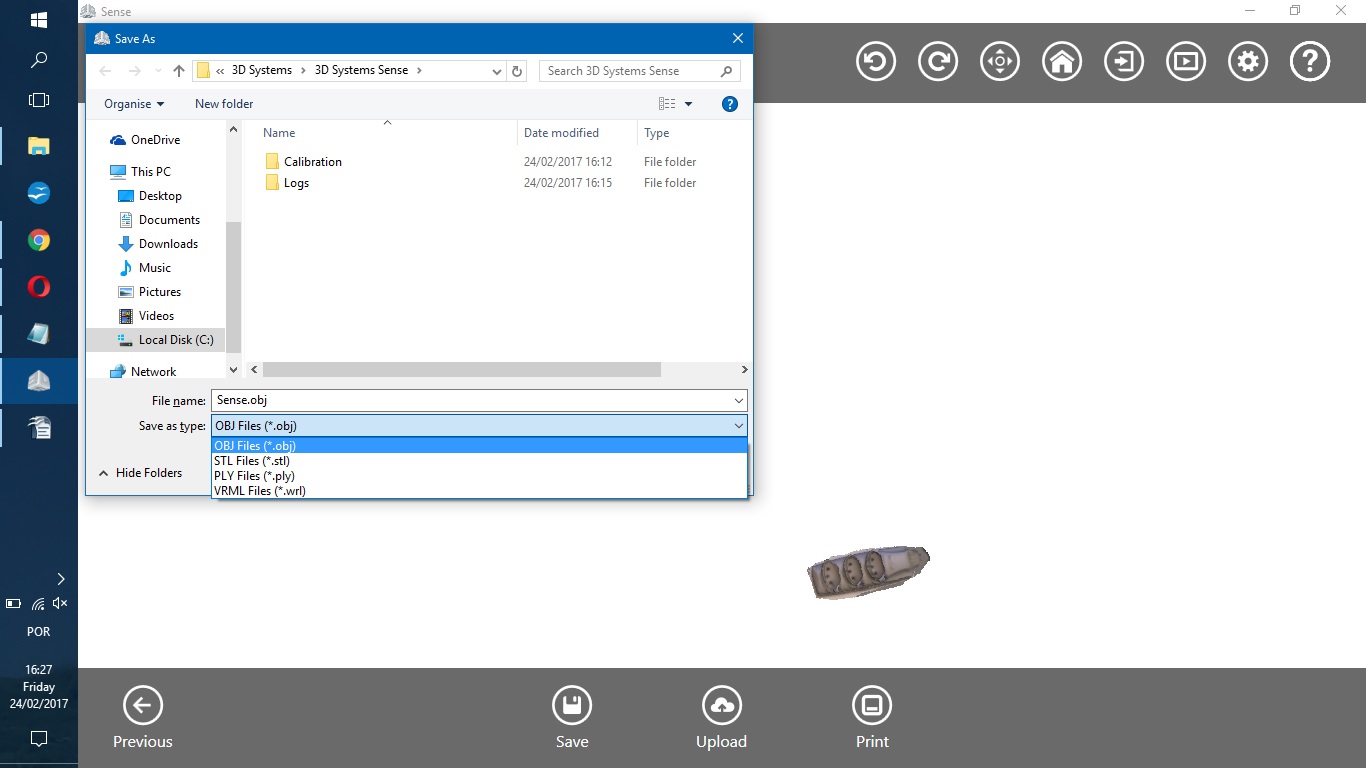The width and height of the screenshot is (1366, 768).
Task: Create a New folder
Action: pyautogui.click(x=224, y=104)
